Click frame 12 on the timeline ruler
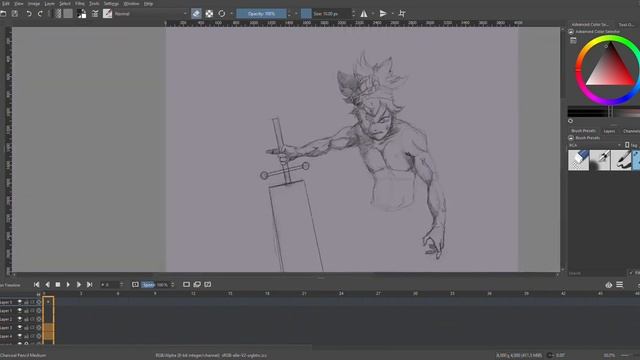Image resolution: width=640 pixels, height=360 pixels. click(193, 293)
